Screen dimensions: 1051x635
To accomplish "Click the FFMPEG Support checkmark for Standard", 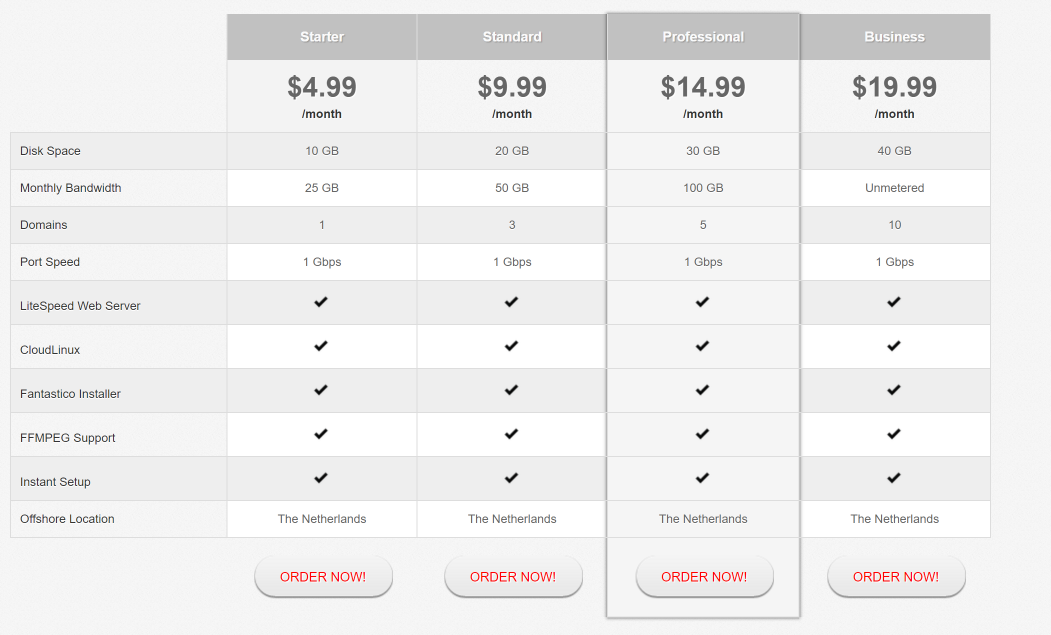I will (x=511, y=434).
